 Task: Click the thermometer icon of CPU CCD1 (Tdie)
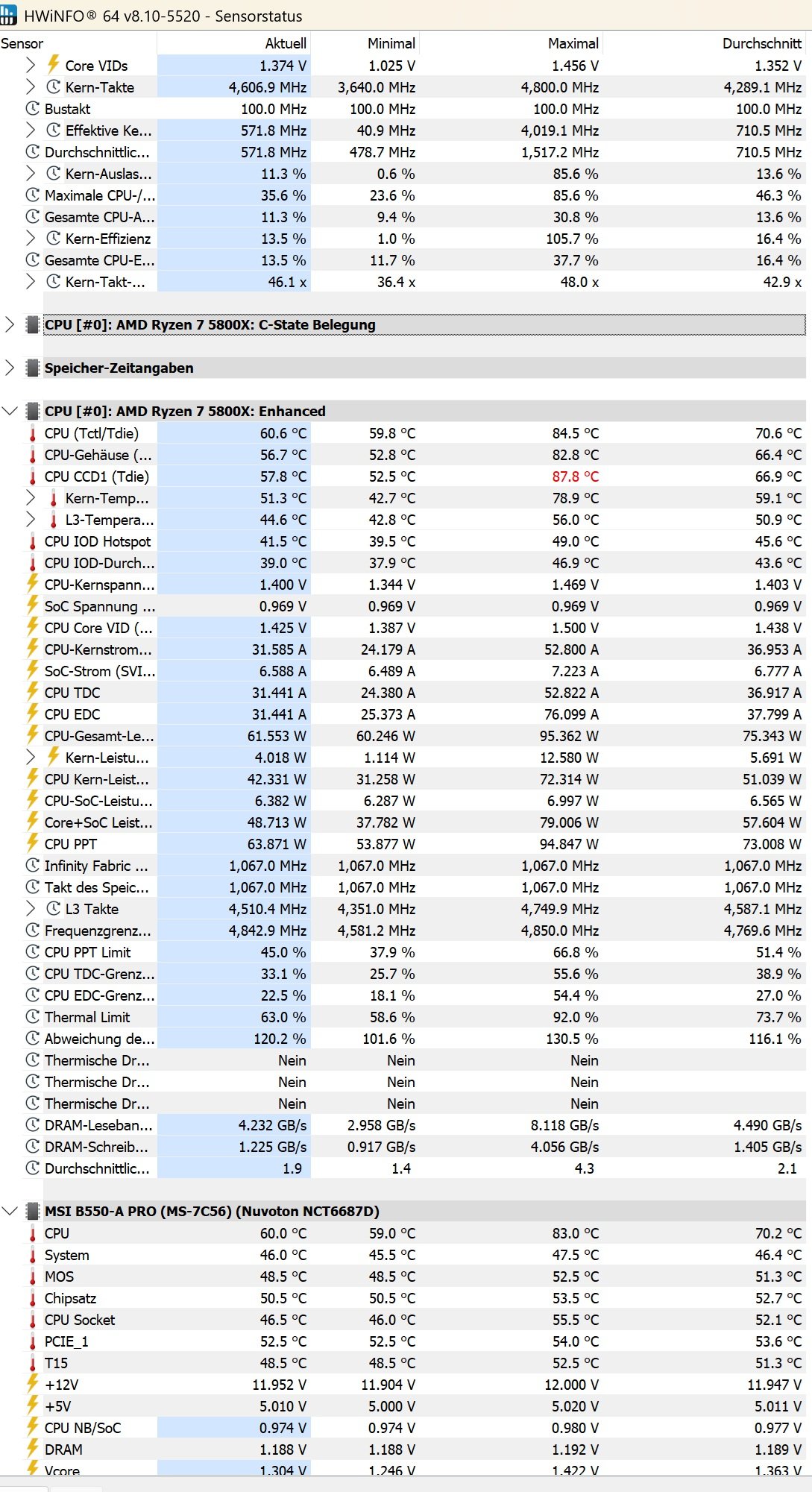(32, 476)
